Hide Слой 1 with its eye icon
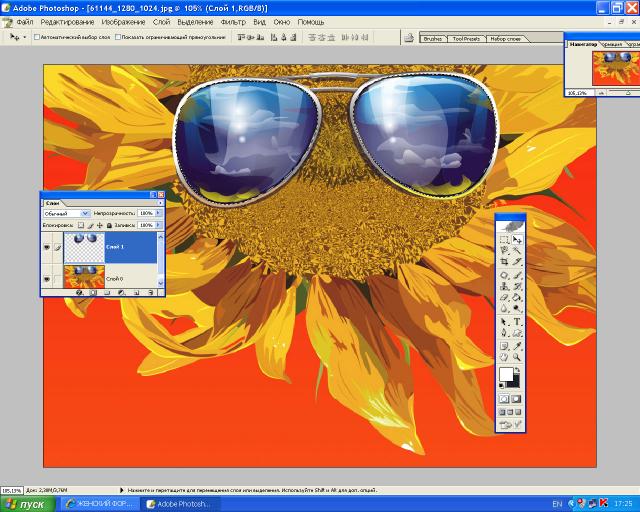The width and height of the screenshot is (640, 512). coord(47,247)
